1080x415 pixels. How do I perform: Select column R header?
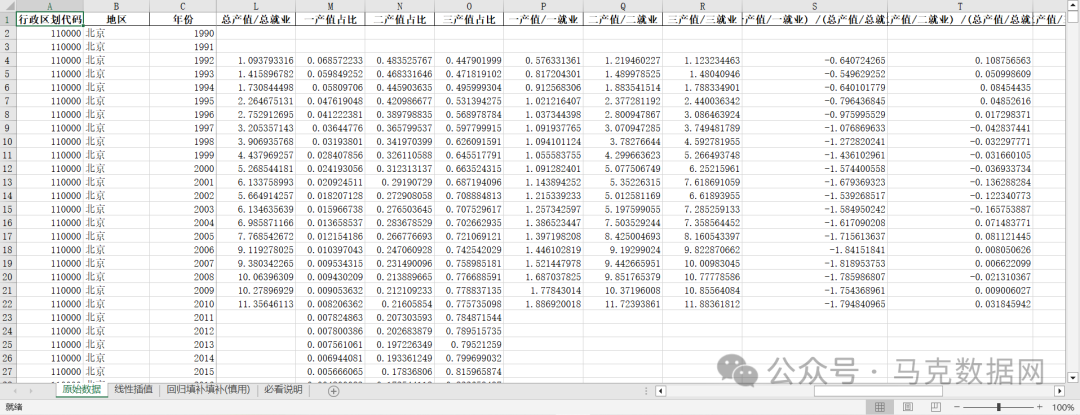703,6
